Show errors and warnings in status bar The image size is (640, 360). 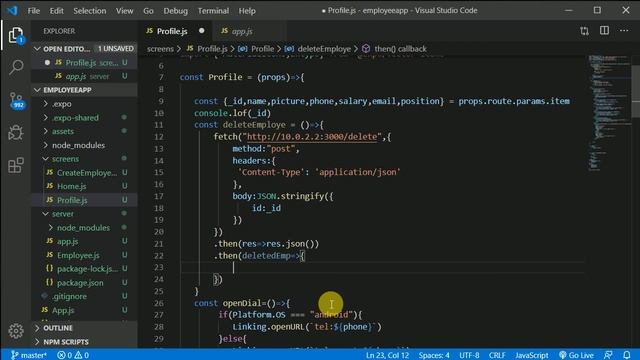[x=73, y=355]
